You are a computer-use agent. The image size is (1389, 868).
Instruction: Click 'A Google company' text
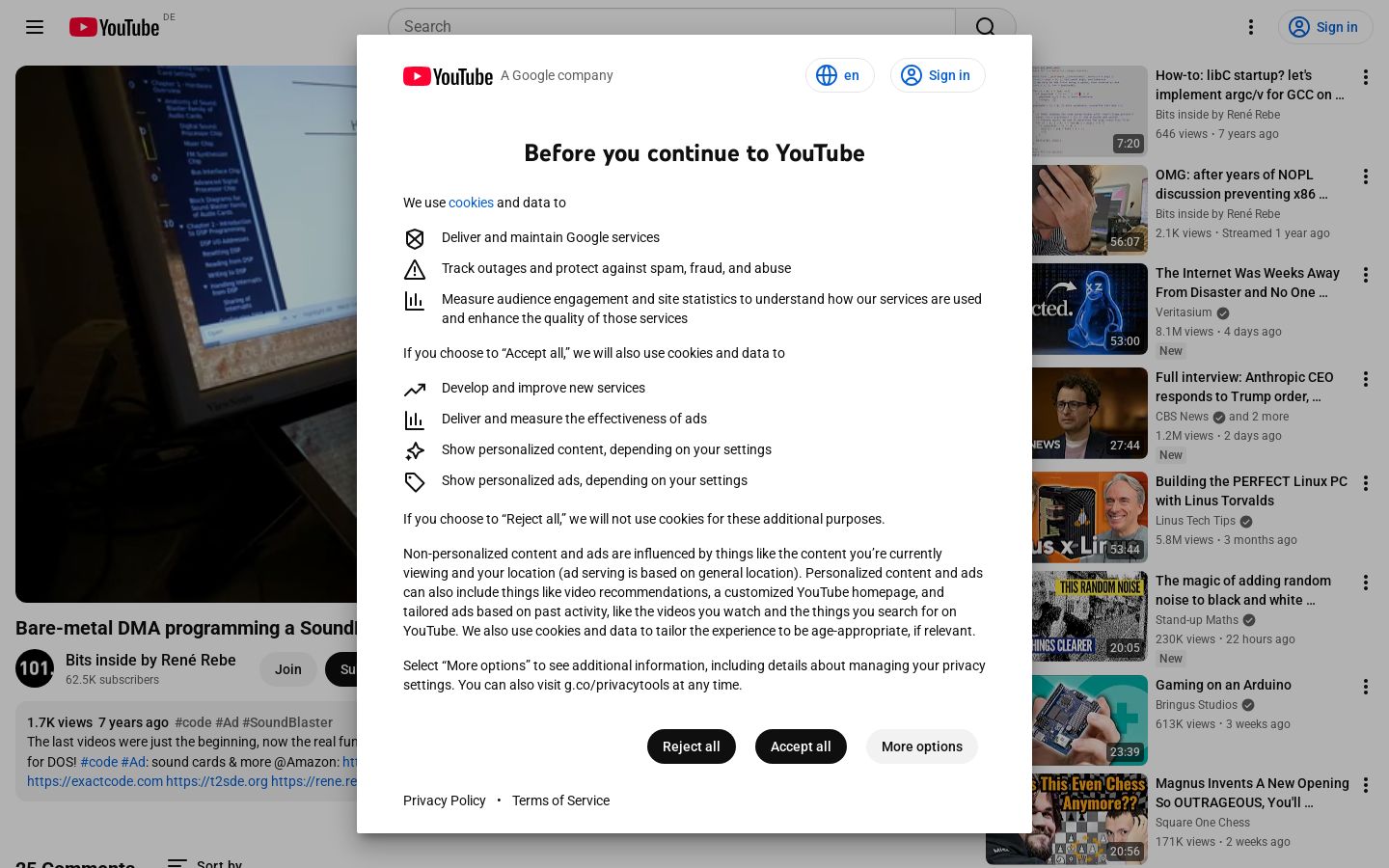[x=557, y=75]
